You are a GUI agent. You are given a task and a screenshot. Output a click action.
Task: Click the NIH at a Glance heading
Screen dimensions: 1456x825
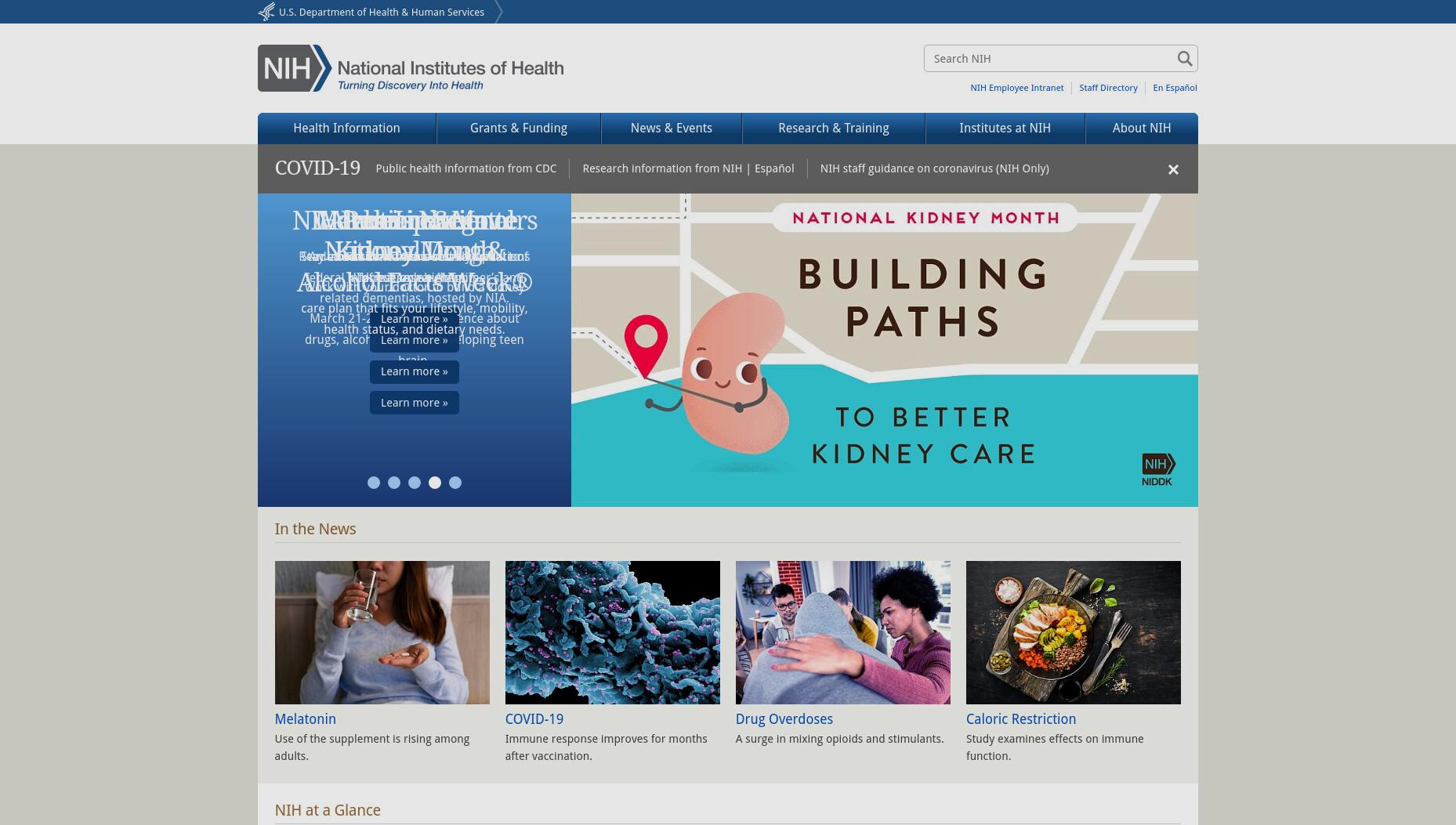pos(328,811)
